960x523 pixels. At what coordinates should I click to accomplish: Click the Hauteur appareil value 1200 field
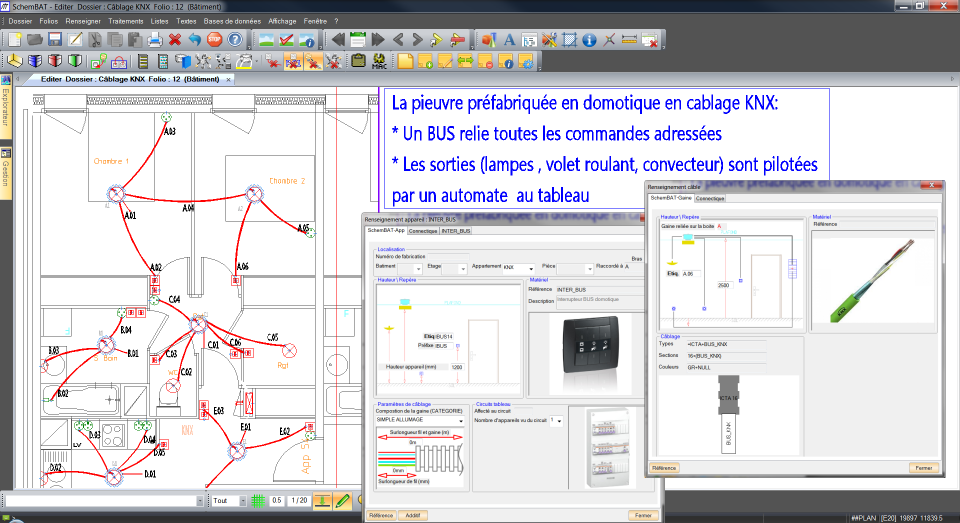(457, 367)
